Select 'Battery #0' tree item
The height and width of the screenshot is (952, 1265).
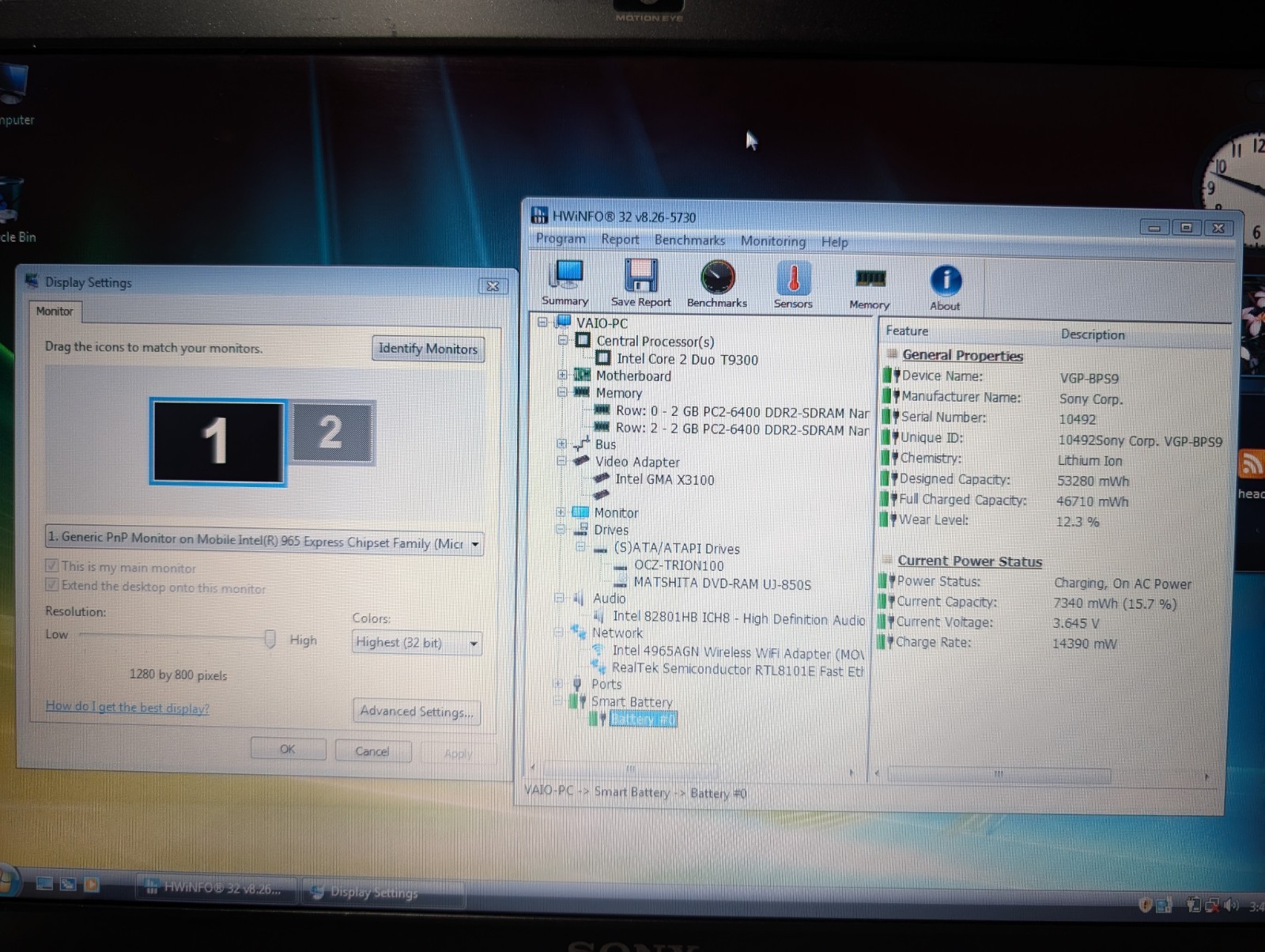click(x=643, y=720)
